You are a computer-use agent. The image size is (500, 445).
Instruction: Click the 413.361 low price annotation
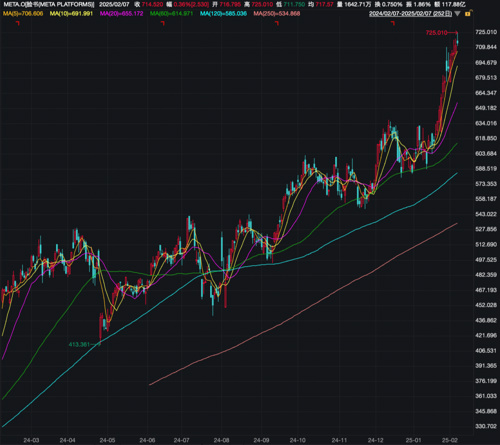79,344
